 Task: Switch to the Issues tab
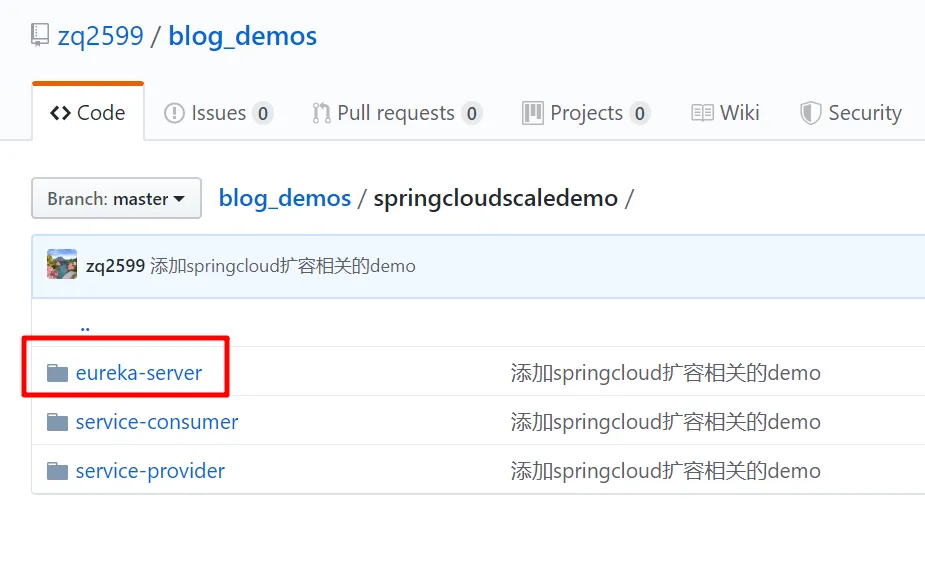tap(218, 113)
